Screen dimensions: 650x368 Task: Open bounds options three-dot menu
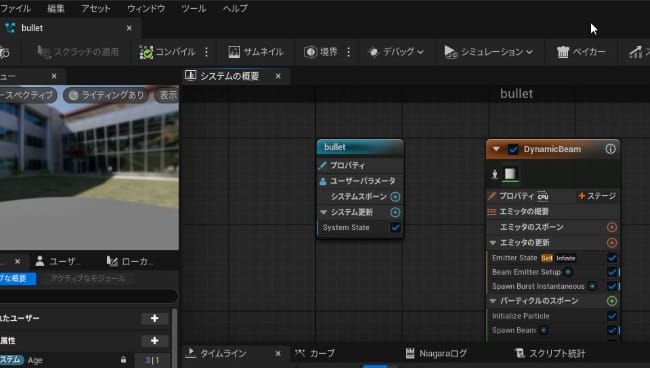click(x=349, y=52)
